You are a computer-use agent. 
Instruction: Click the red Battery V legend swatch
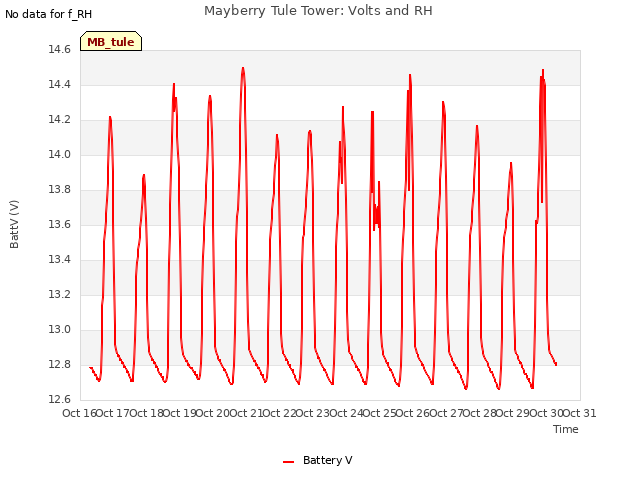pyautogui.click(x=289, y=462)
